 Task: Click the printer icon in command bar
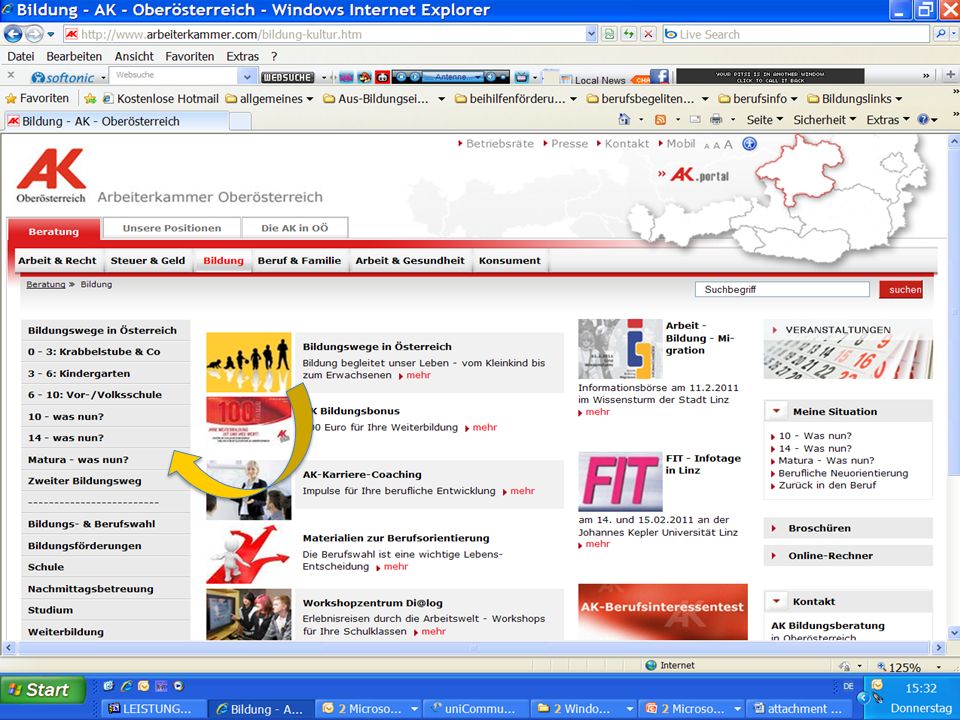coord(716,119)
